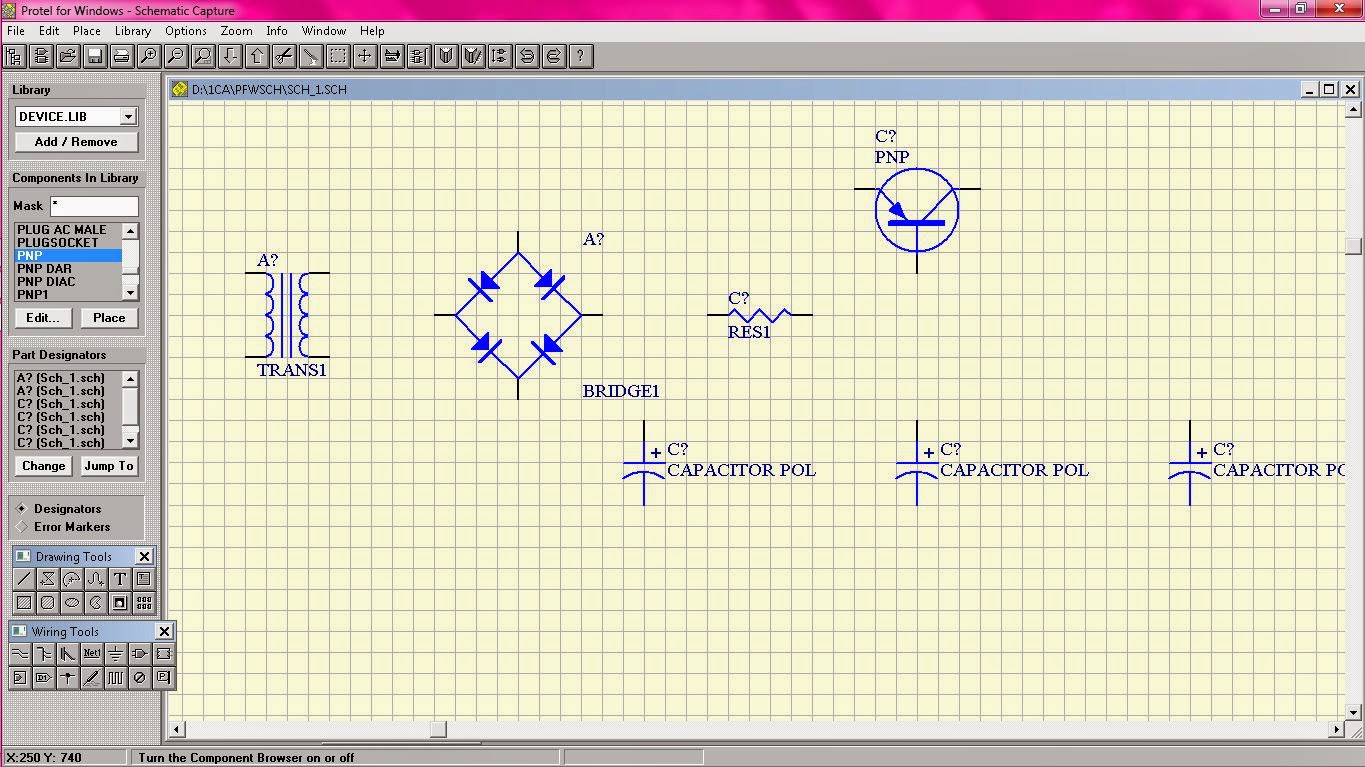Select the Line tool in Drawing Tools

point(24,578)
